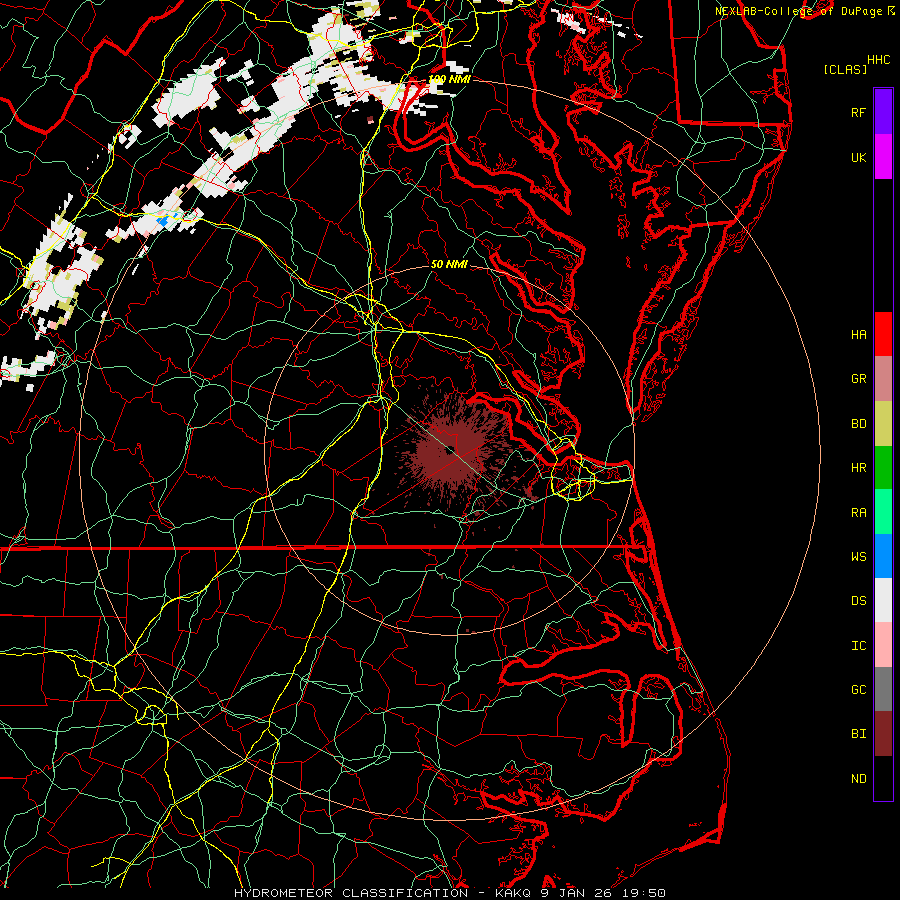Viewport: 900px width, 900px height.
Task: Click the HHC product label
Action: (879, 60)
